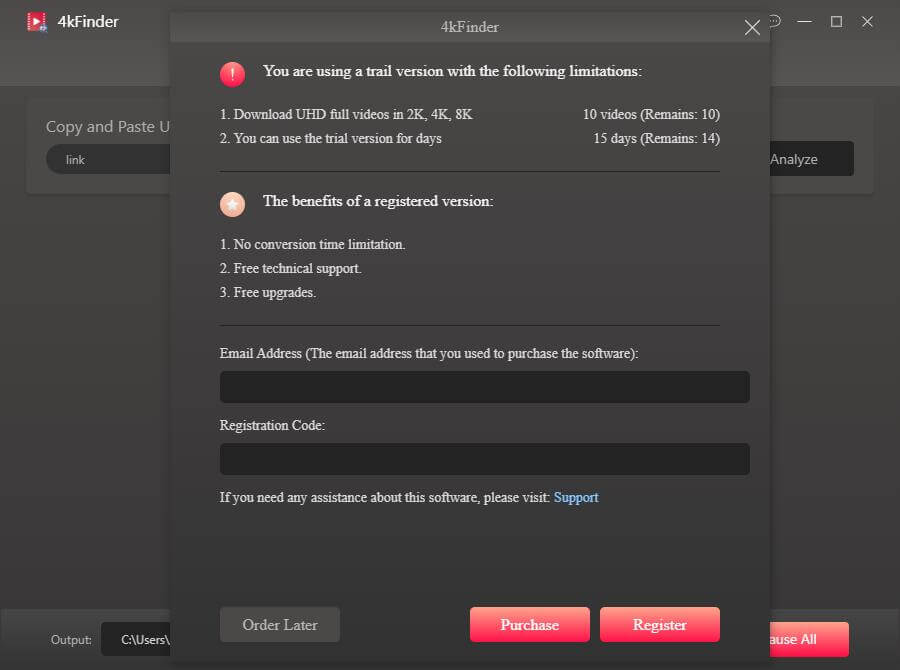This screenshot has width=900, height=670.
Task: Maximize the 4kFinder main window
Action: [837, 21]
